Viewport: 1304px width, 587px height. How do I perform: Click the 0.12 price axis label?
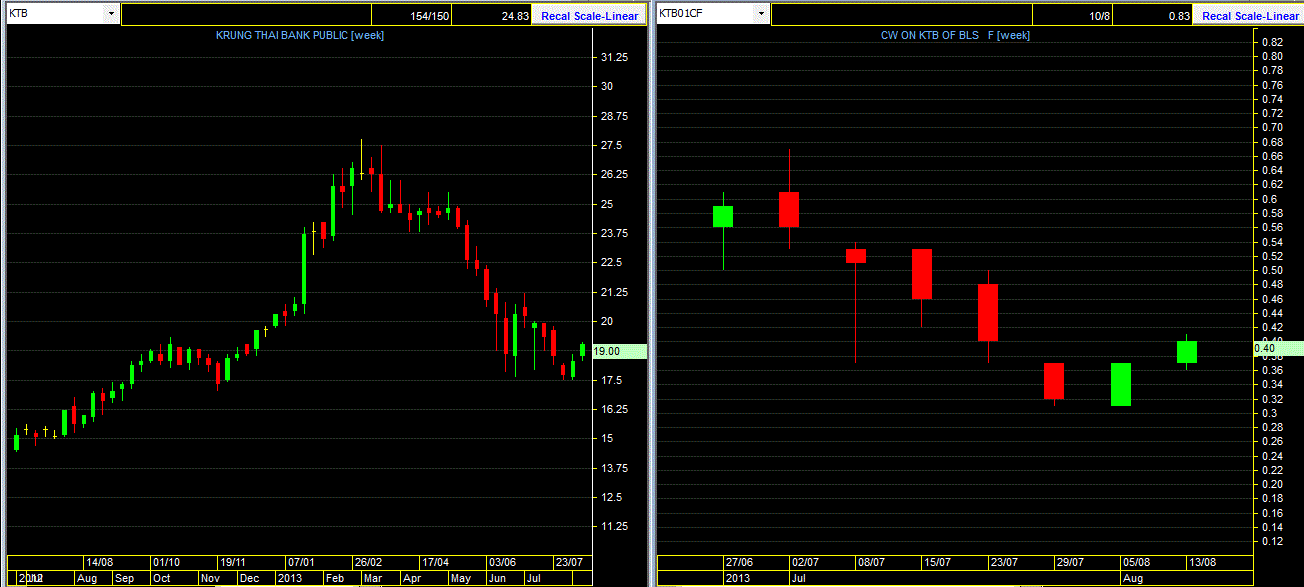(x=1272, y=541)
